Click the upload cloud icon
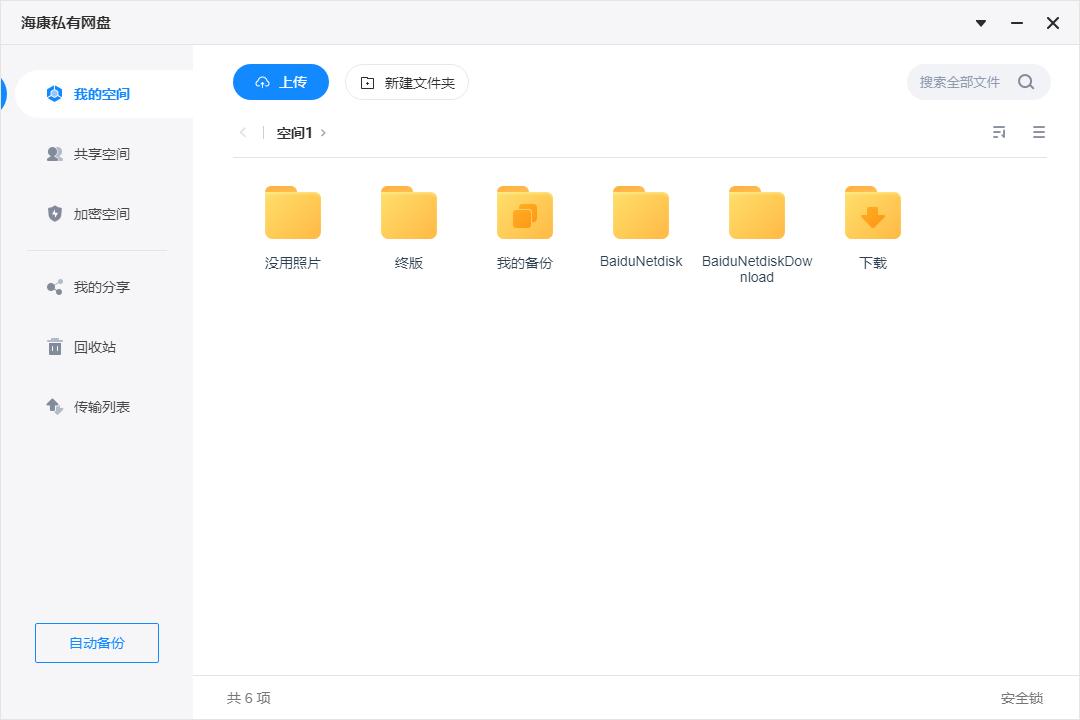Viewport: 1080px width, 720px height. [x=262, y=82]
